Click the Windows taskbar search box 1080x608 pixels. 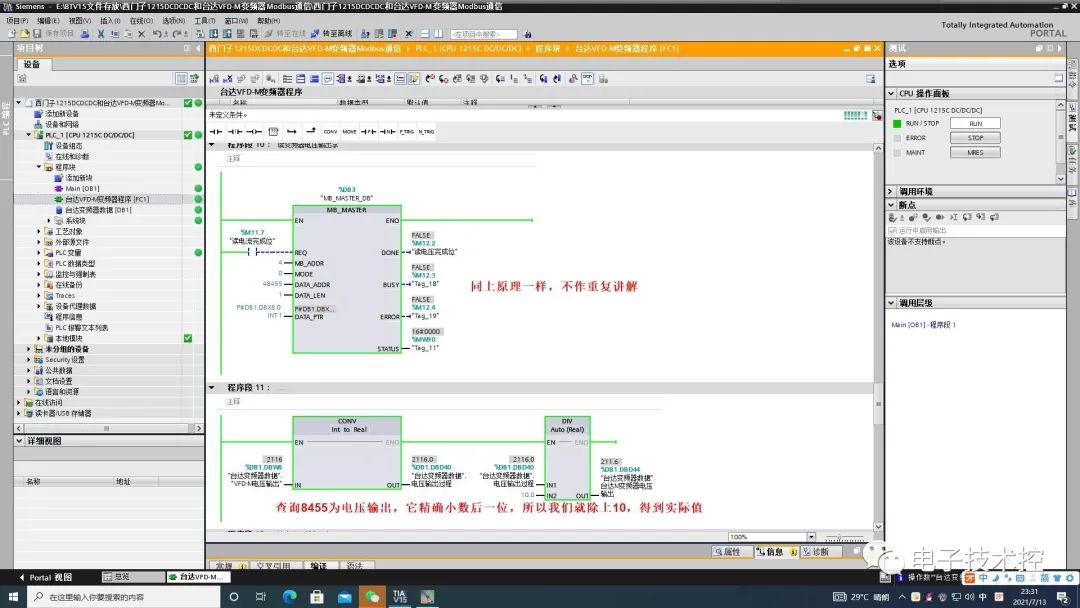[124, 596]
